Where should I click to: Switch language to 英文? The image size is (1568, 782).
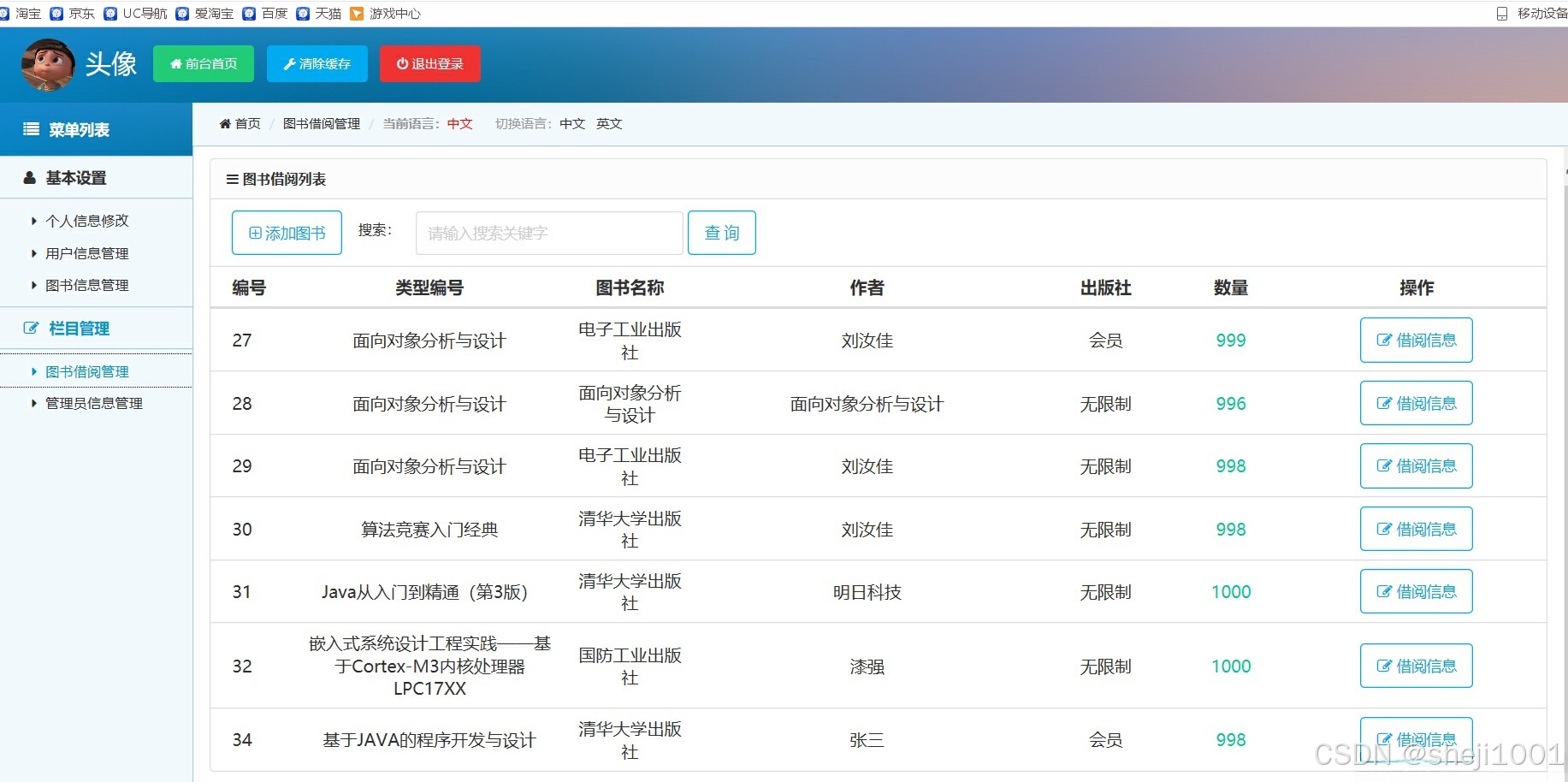(608, 123)
